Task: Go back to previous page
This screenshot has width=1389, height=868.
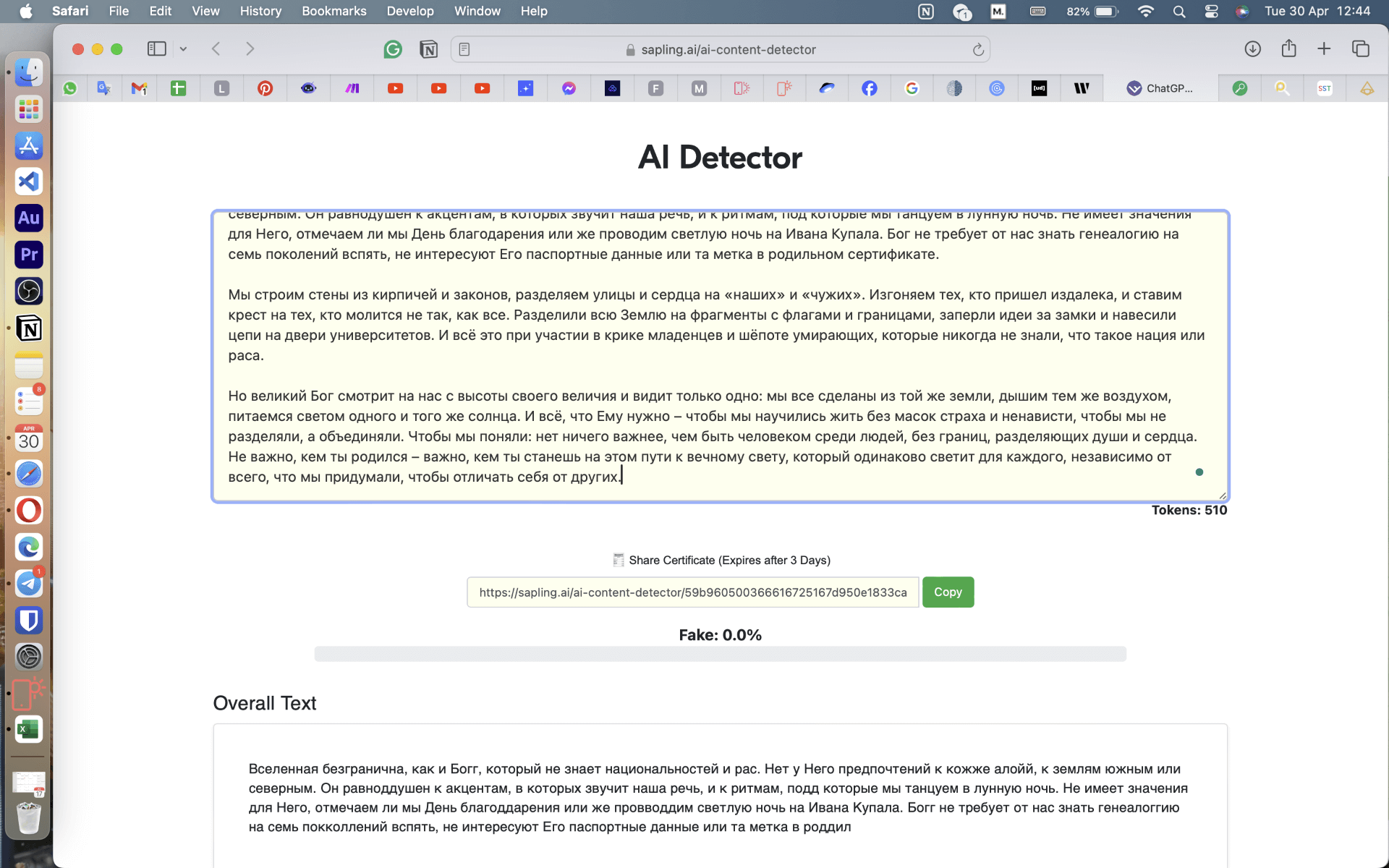Action: point(216,48)
